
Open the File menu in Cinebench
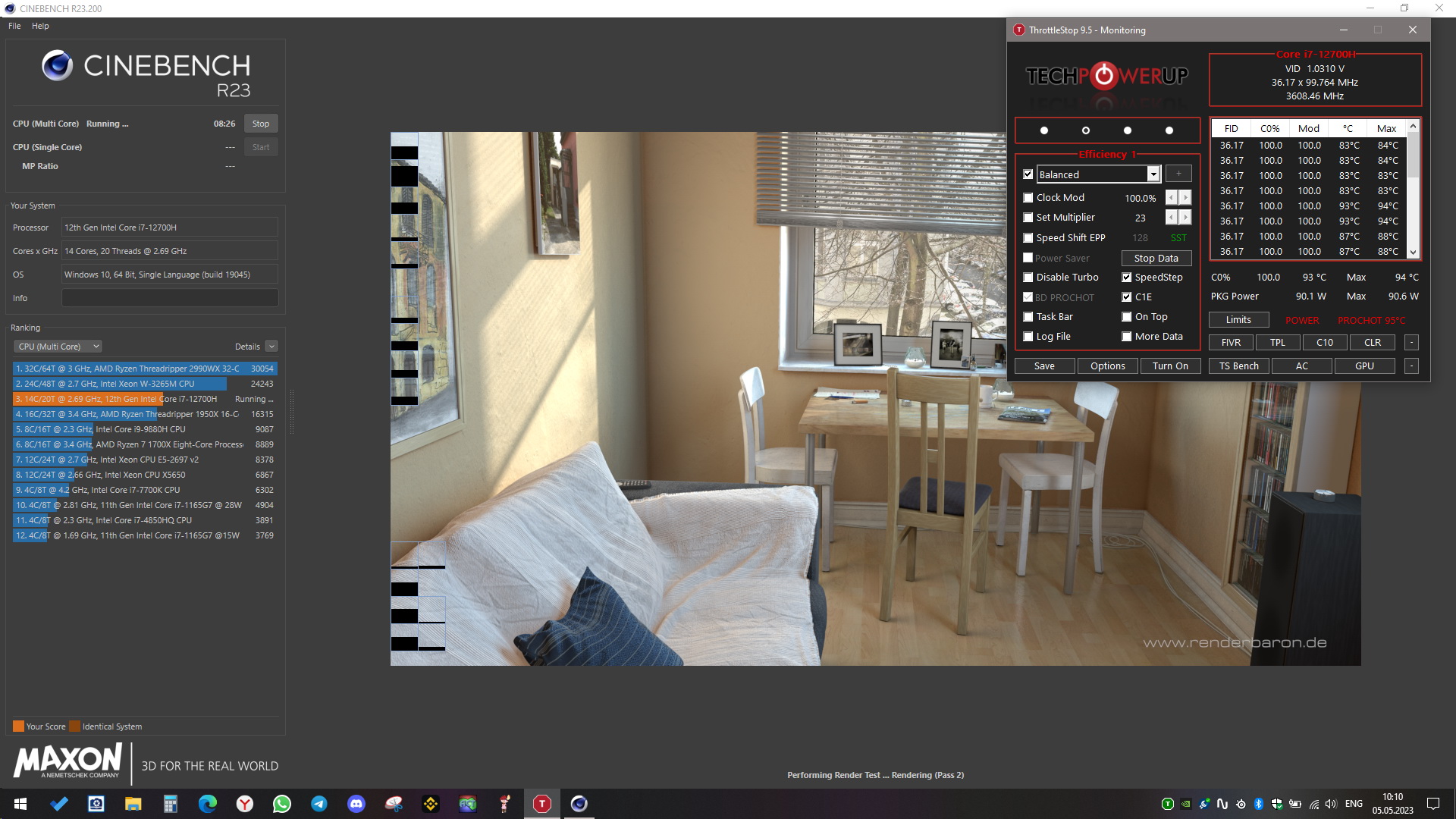coord(14,26)
